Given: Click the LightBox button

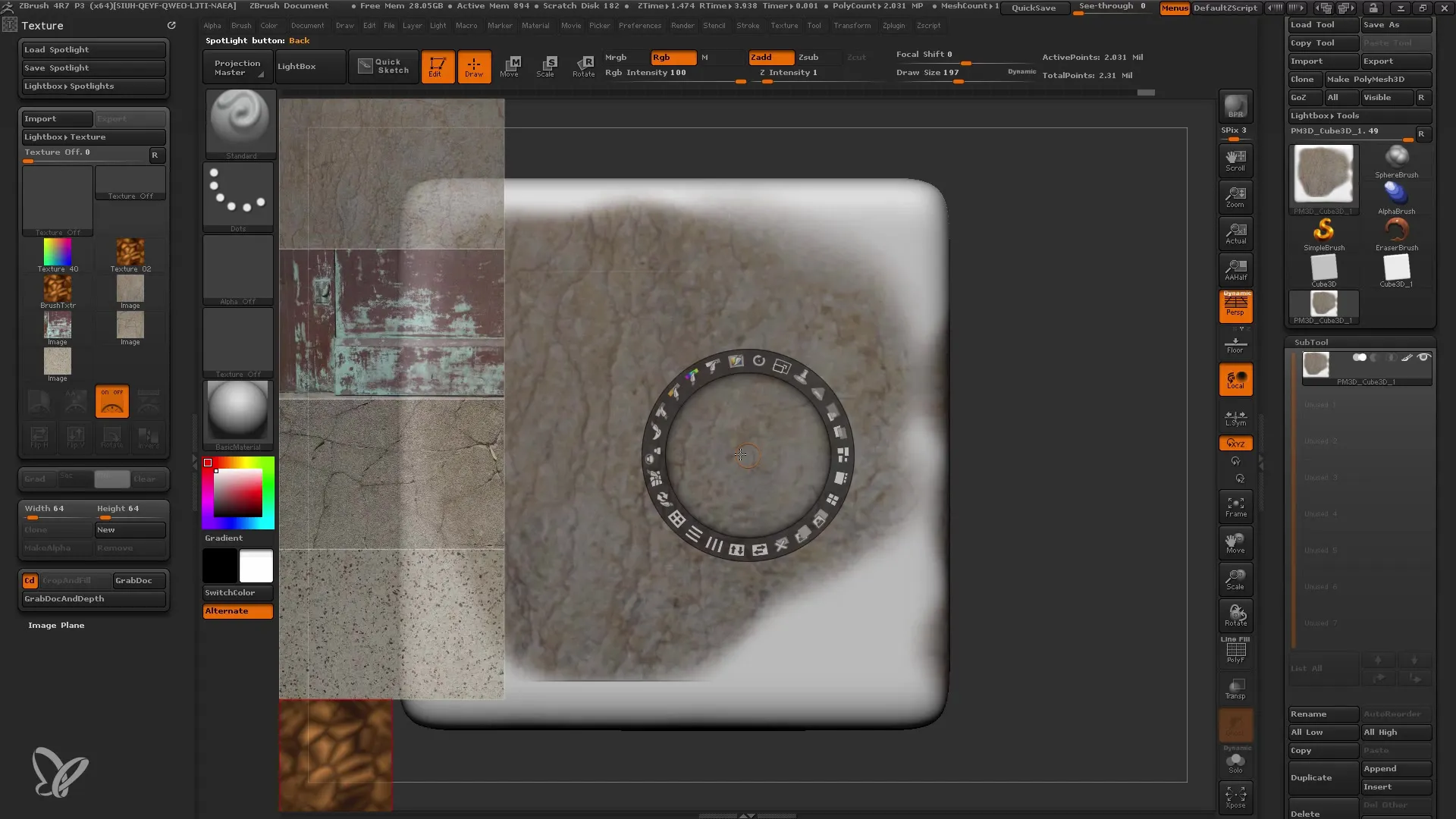Looking at the screenshot, I should 310,67.
